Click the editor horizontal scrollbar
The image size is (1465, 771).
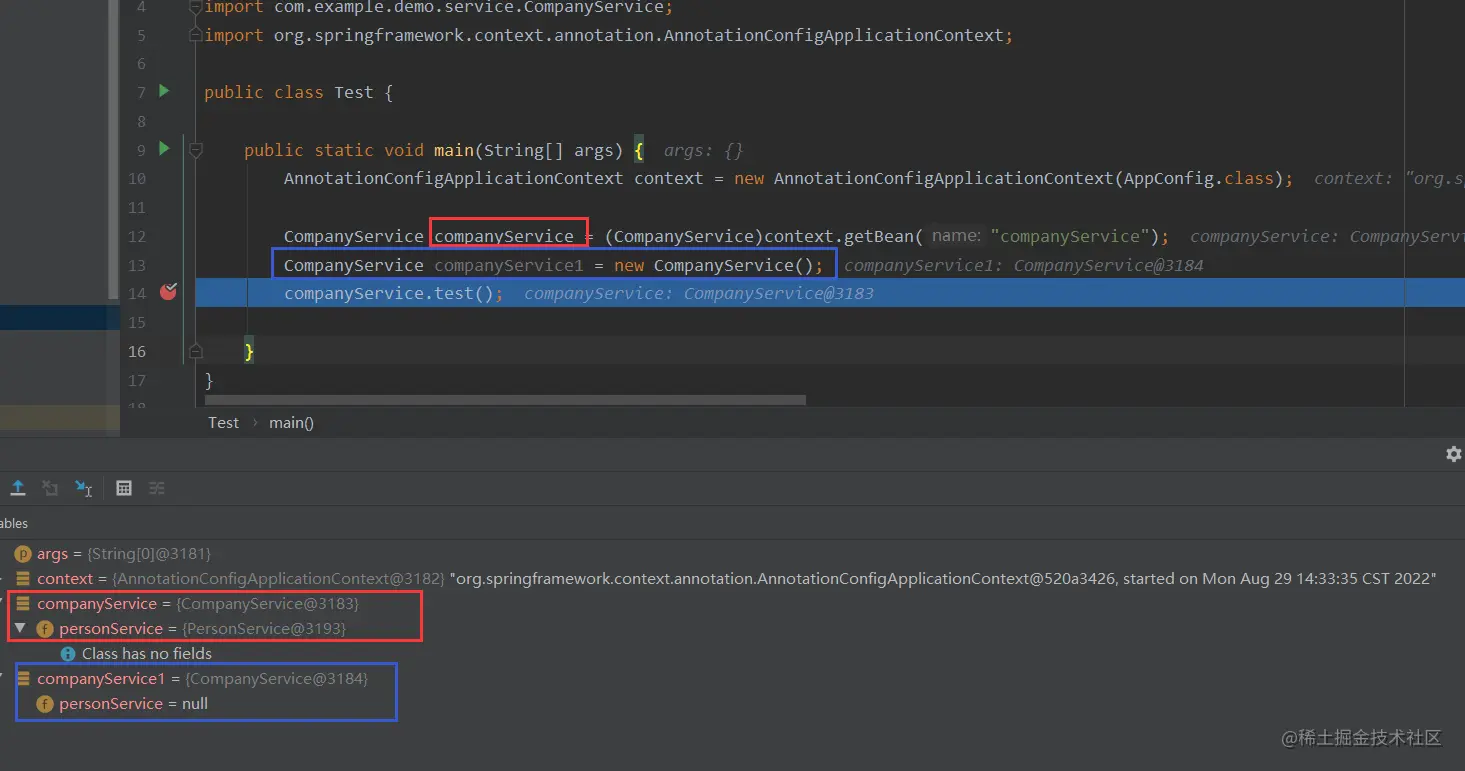pyautogui.click(x=505, y=400)
